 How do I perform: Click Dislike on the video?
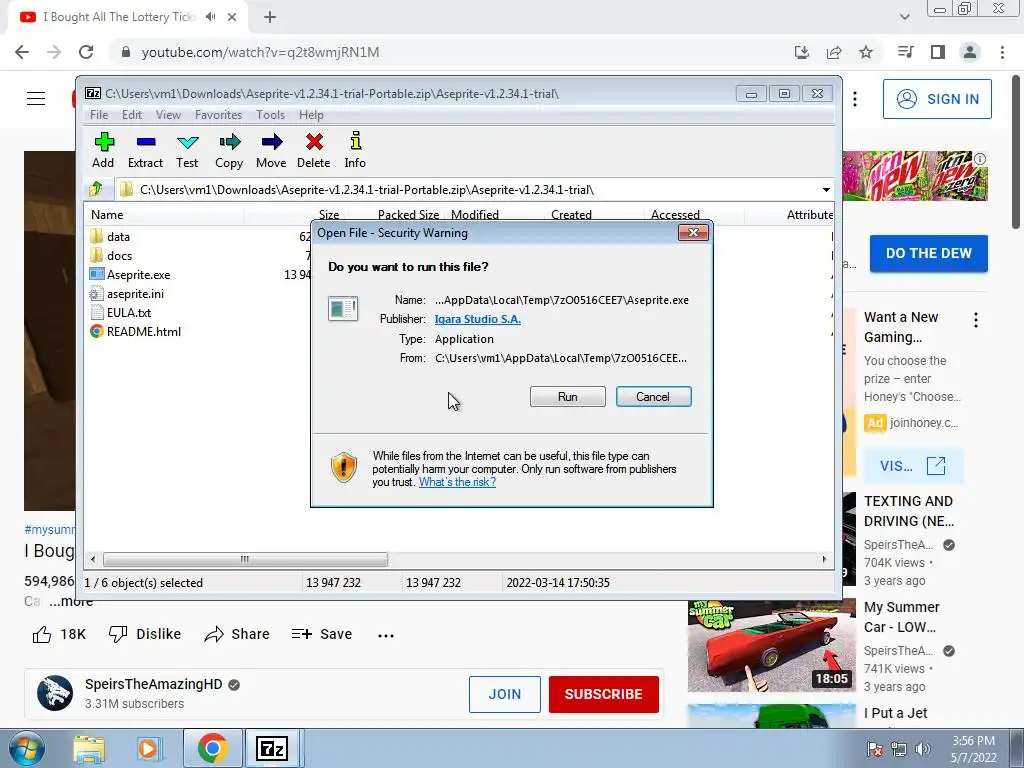point(145,634)
